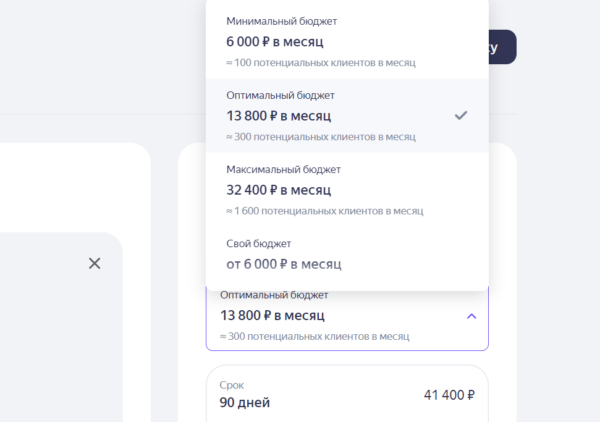
Task: Click the 41 400 ₽ total amount
Action: pos(449,395)
